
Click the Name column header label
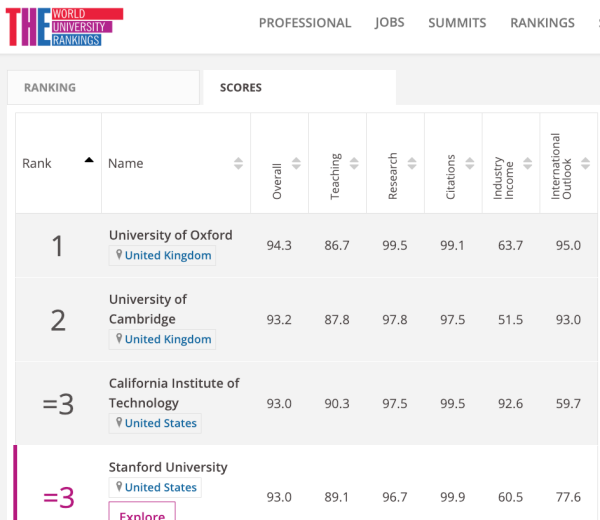pos(126,163)
